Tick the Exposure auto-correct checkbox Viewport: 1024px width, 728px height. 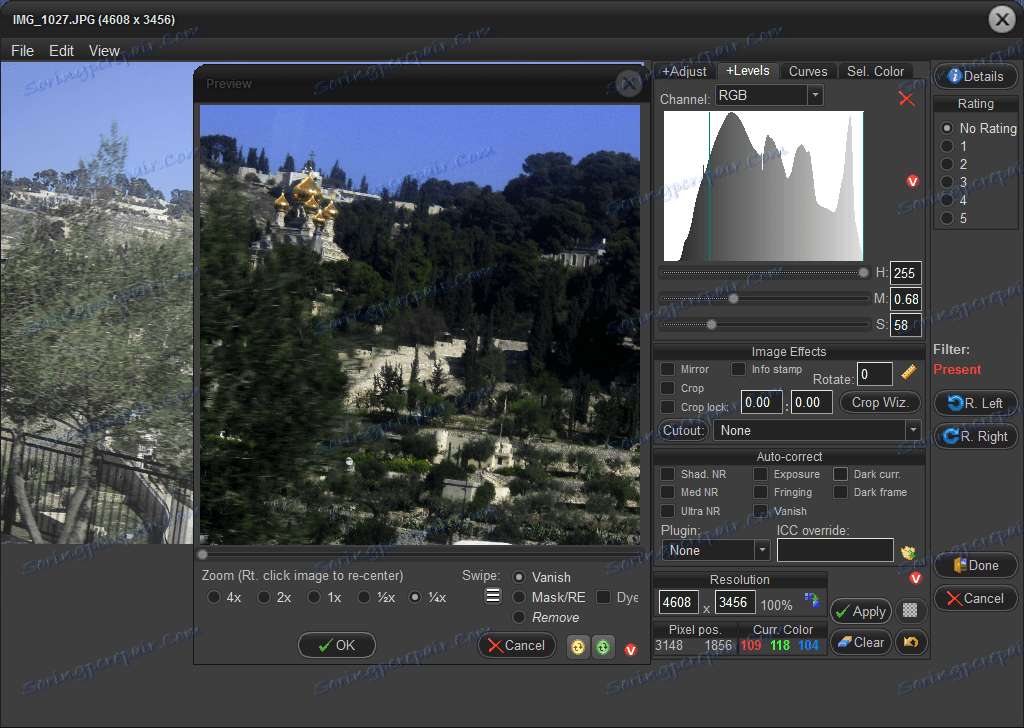click(x=761, y=474)
